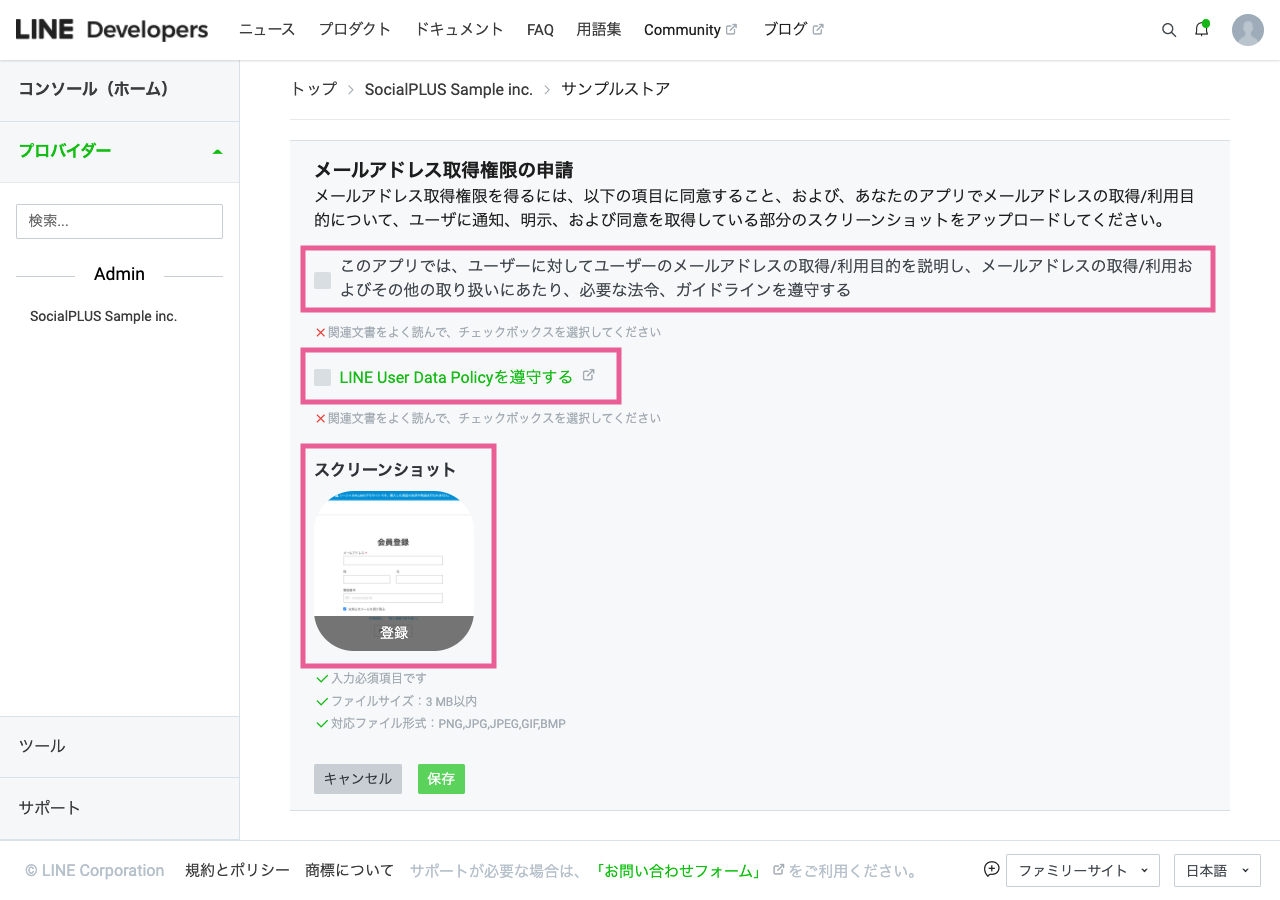1280x900 pixels.
Task: Open the feedback speech-bubble icon near ファミリーサイト
Action: 991,869
